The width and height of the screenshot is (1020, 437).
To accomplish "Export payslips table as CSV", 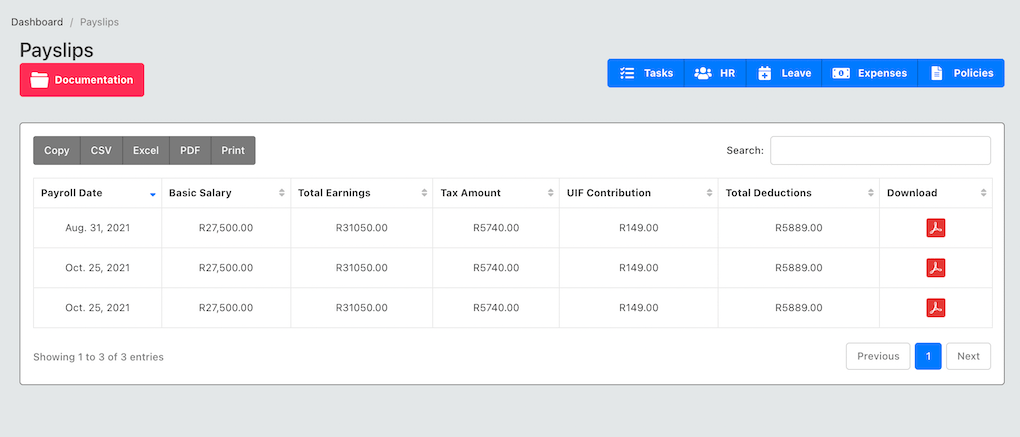I will [x=101, y=150].
